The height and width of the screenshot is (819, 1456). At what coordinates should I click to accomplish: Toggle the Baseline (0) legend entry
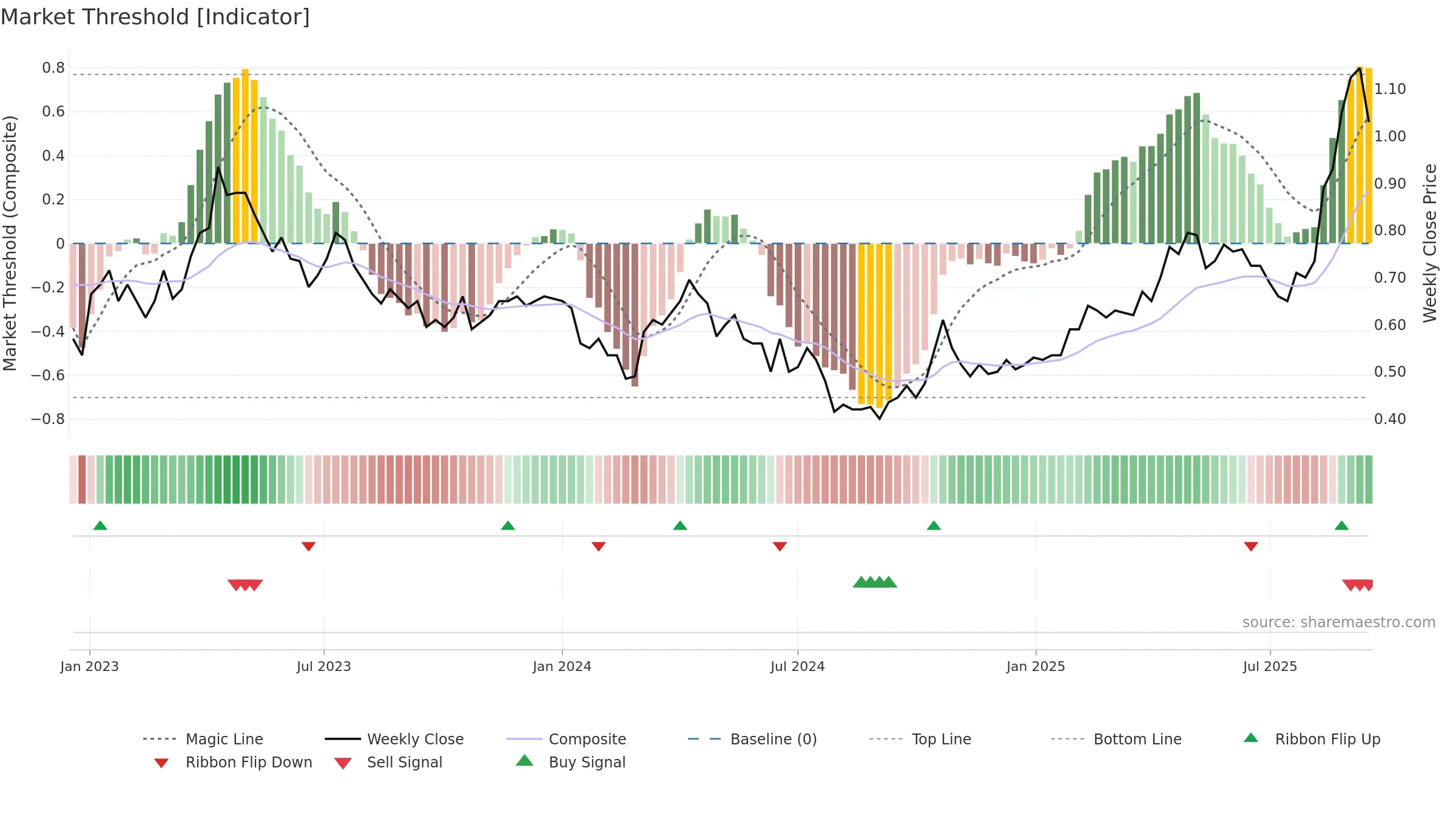pyautogui.click(x=752, y=739)
